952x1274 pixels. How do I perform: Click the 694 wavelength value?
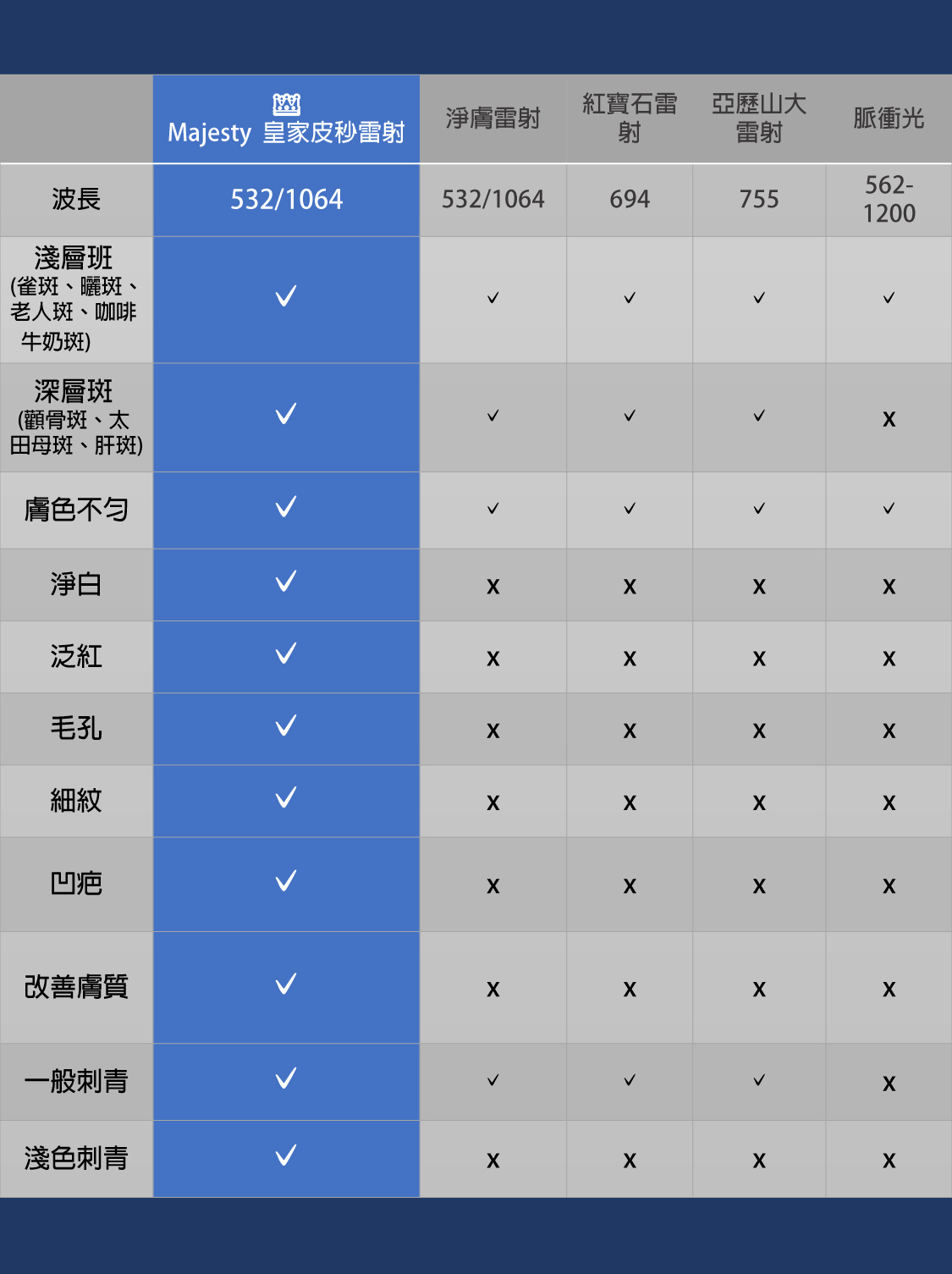630,199
